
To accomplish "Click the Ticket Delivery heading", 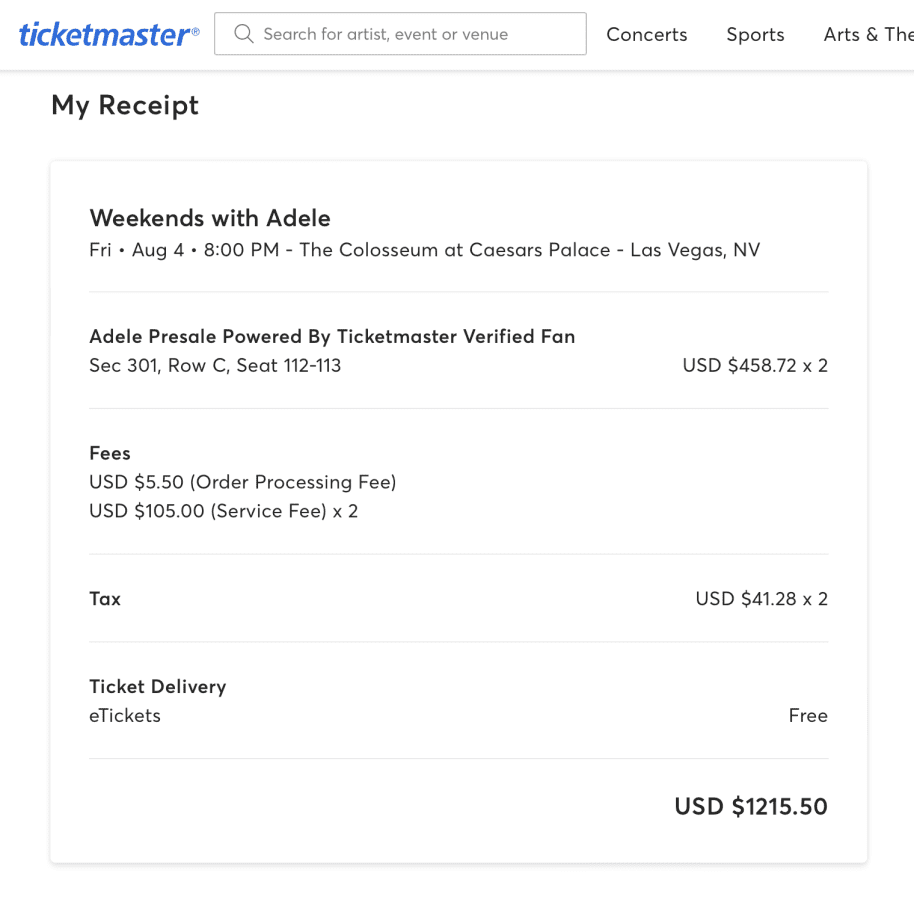I will pos(158,686).
